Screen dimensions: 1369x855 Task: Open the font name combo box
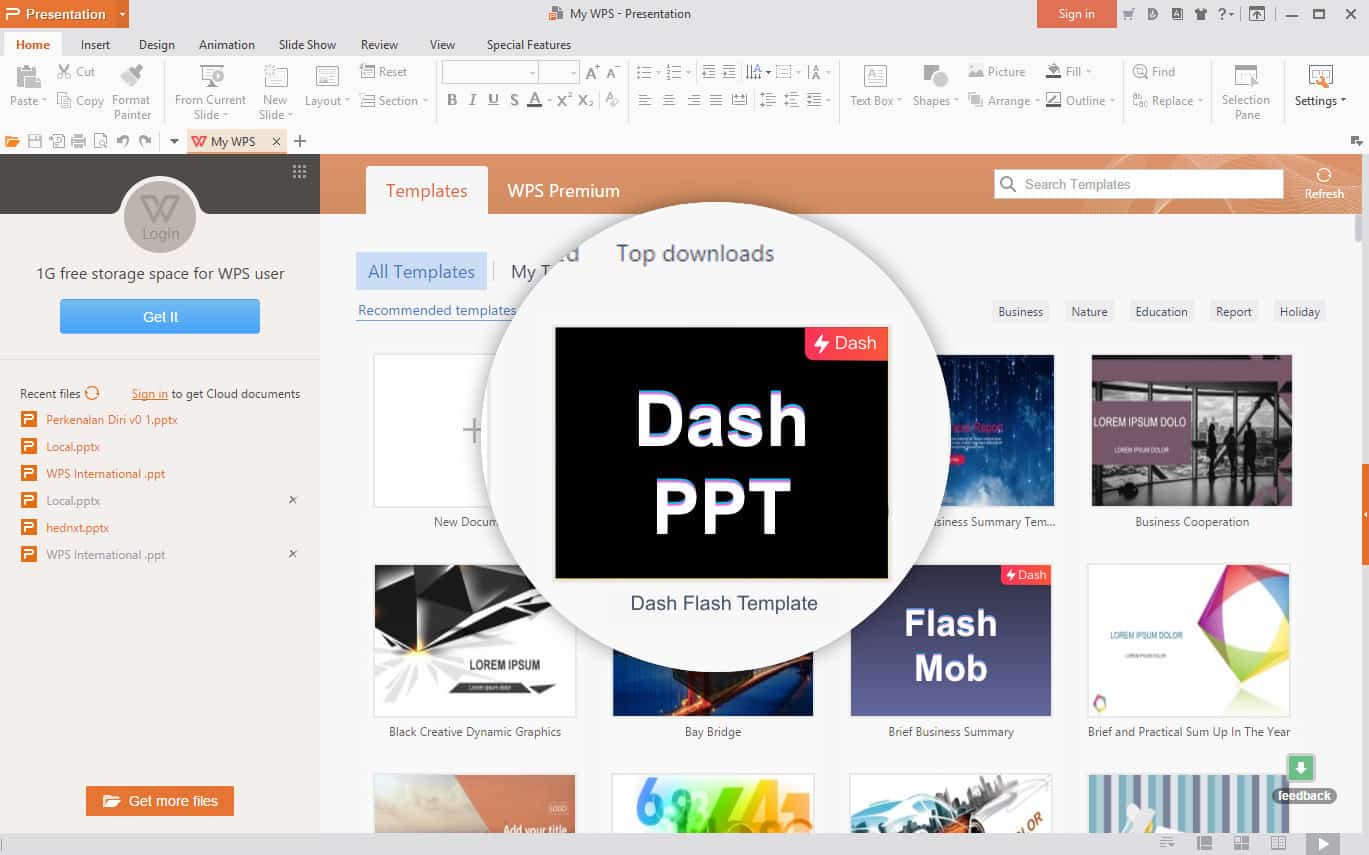click(490, 72)
